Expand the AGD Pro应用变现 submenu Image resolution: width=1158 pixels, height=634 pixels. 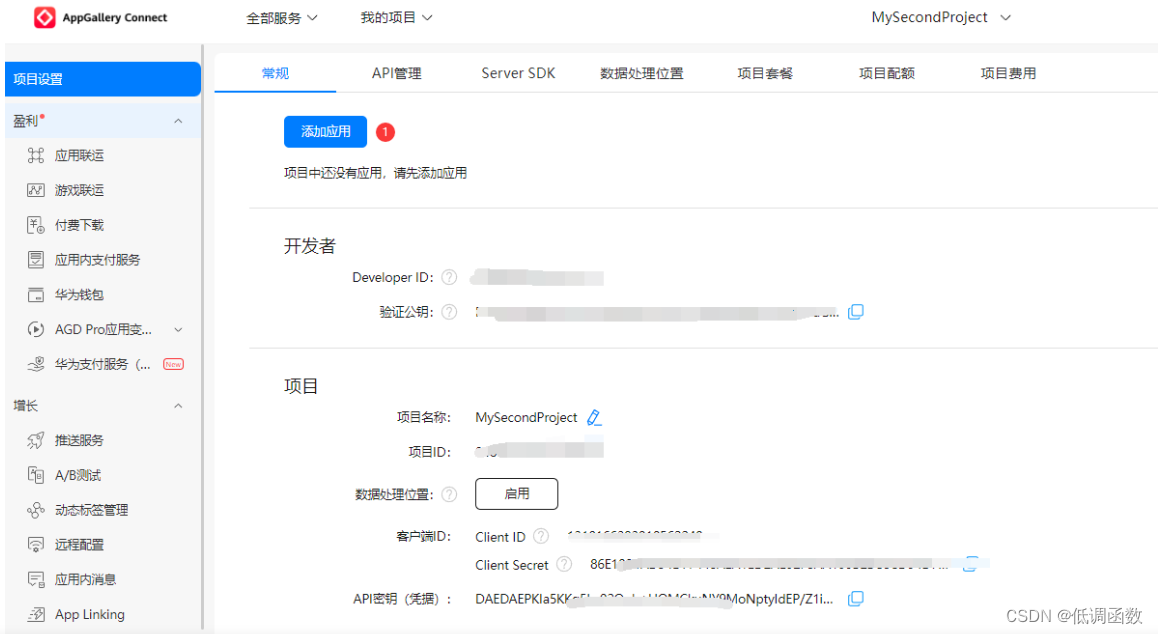pos(178,330)
